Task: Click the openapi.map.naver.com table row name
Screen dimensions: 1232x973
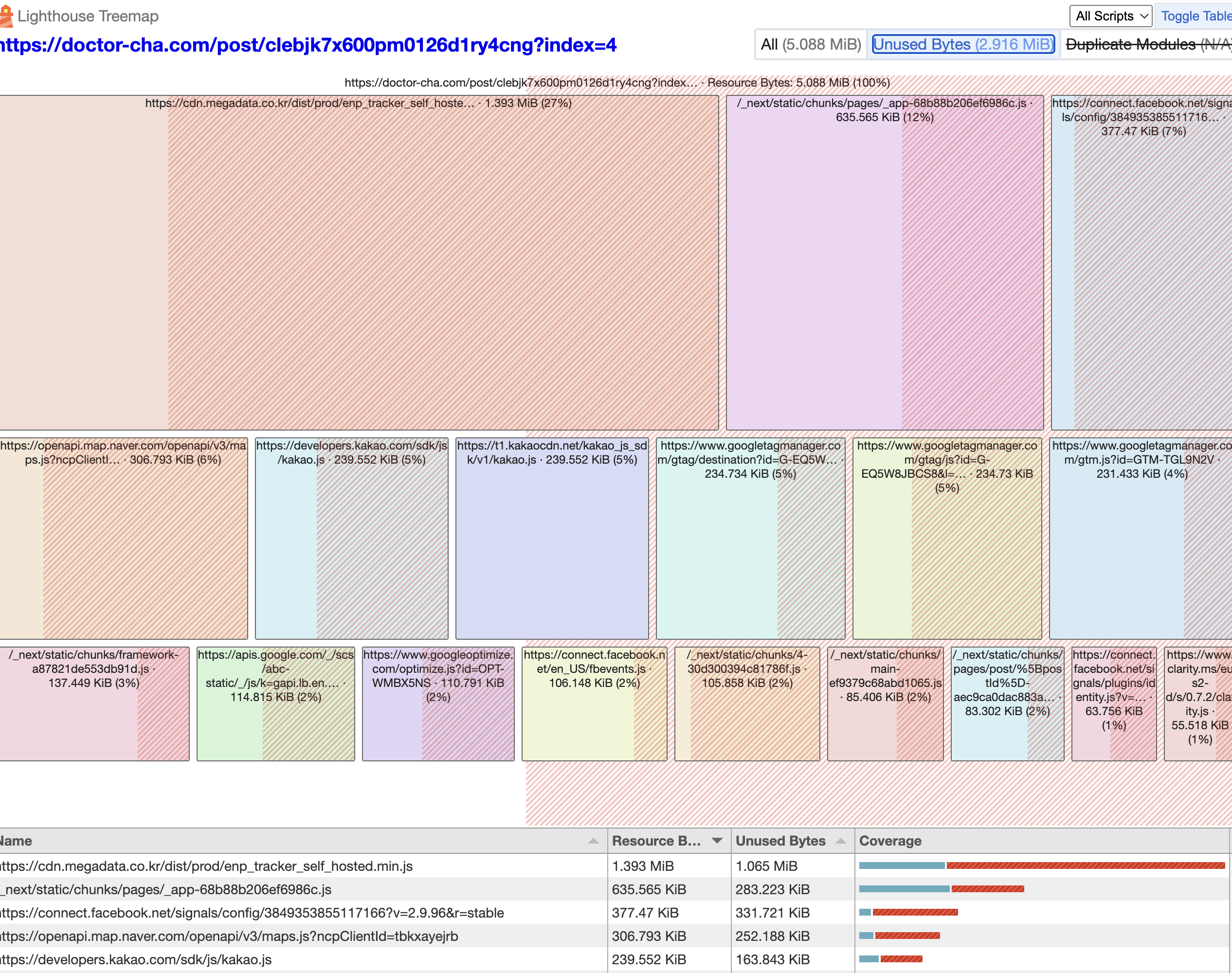Action: 229,936
